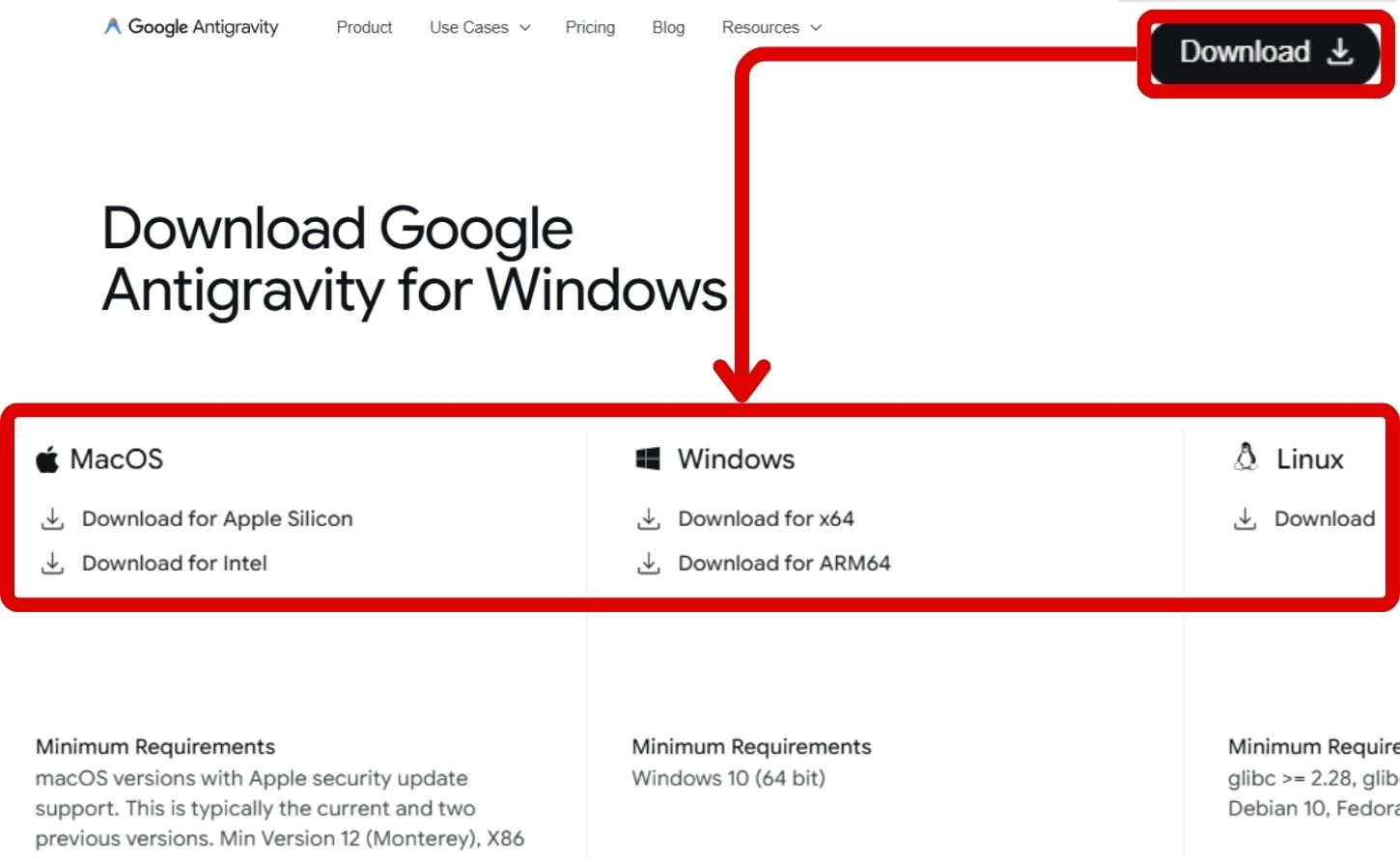Open the Use Cases dropdown

click(x=470, y=27)
